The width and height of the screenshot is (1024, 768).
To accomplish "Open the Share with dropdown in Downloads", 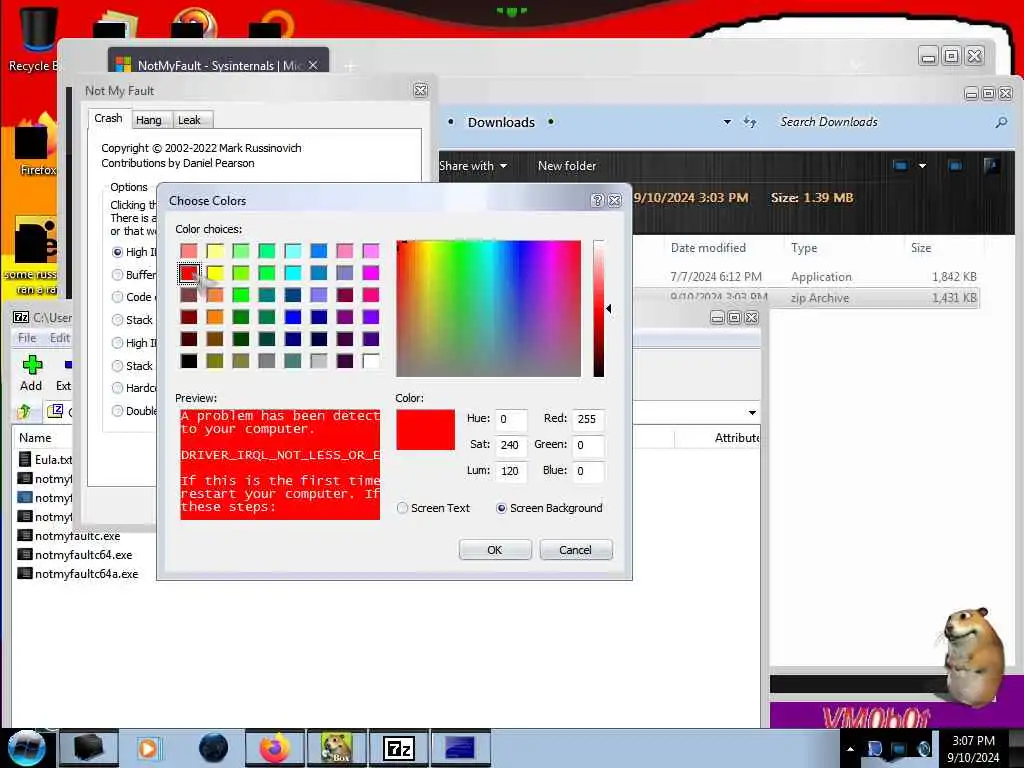I will pos(473,166).
